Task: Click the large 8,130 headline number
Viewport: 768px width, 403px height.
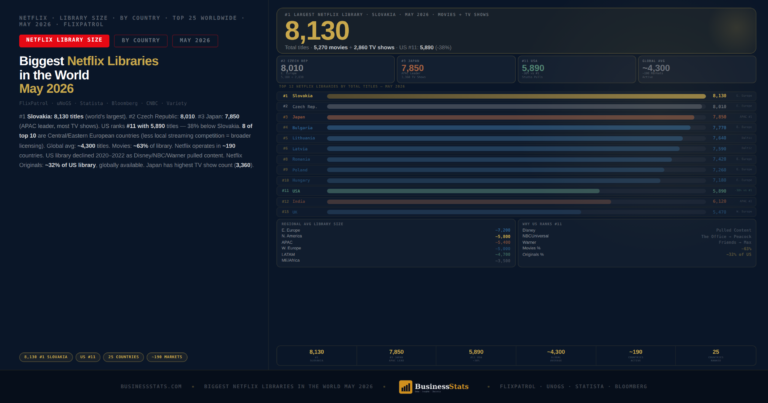Action: coord(317,31)
